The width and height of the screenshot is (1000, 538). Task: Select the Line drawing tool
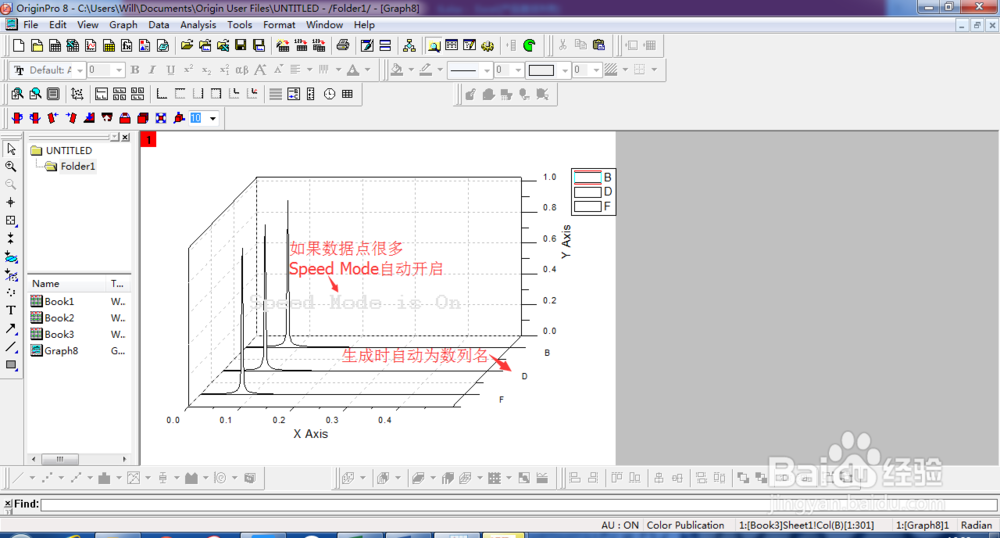point(11,347)
